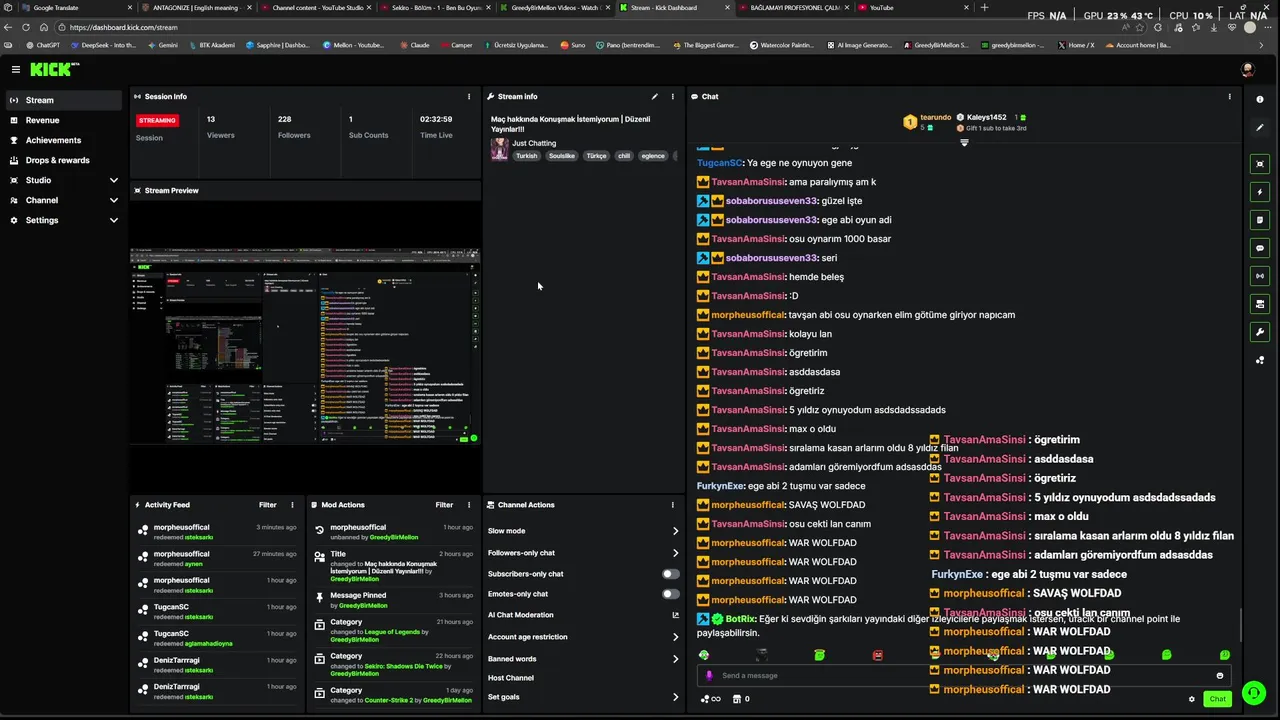Click the green headset support button
The height and width of the screenshot is (720, 1280).
(x=1253, y=693)
